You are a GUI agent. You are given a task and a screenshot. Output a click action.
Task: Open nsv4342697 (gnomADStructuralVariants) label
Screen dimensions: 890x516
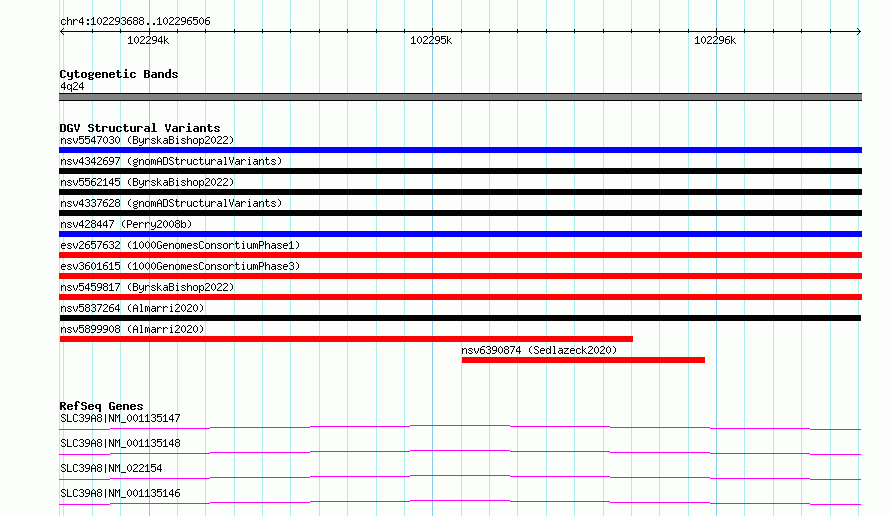(171, 161)
